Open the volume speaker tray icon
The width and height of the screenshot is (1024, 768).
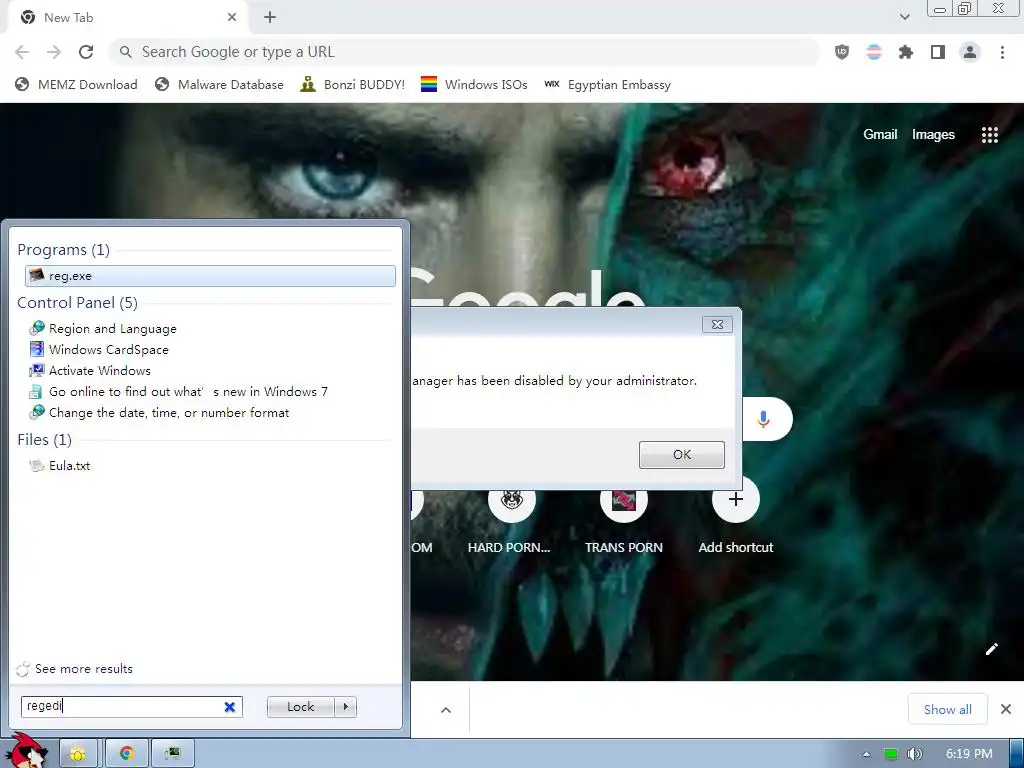[x=914, y=754]
